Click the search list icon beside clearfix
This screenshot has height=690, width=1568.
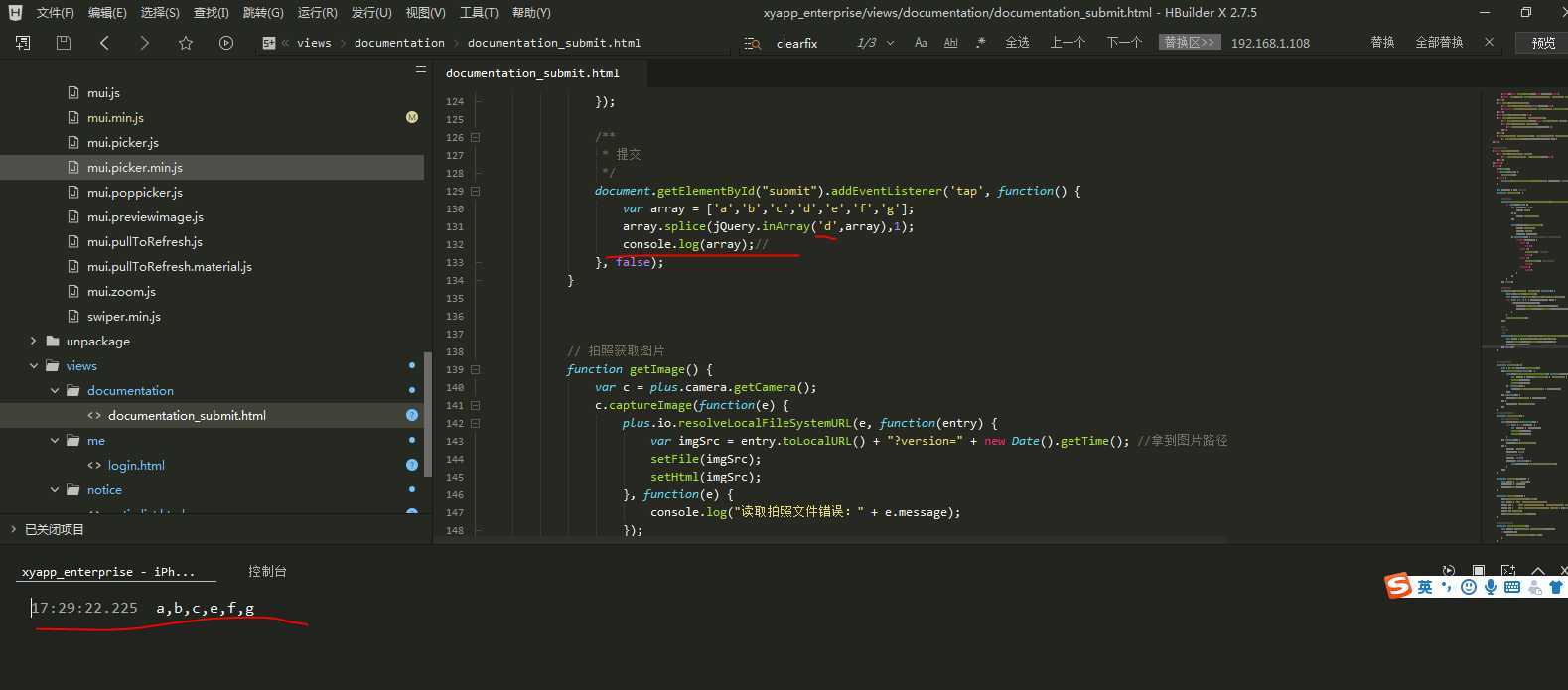[x=753, y=43]
